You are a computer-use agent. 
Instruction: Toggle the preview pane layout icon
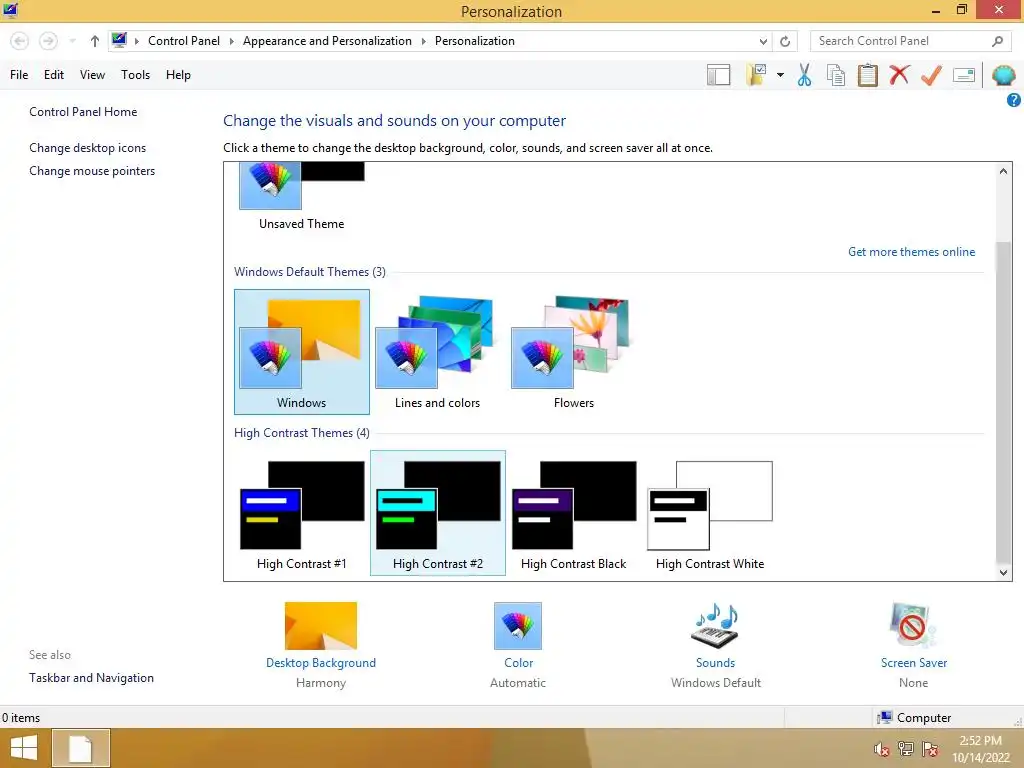tap(718, 75)
